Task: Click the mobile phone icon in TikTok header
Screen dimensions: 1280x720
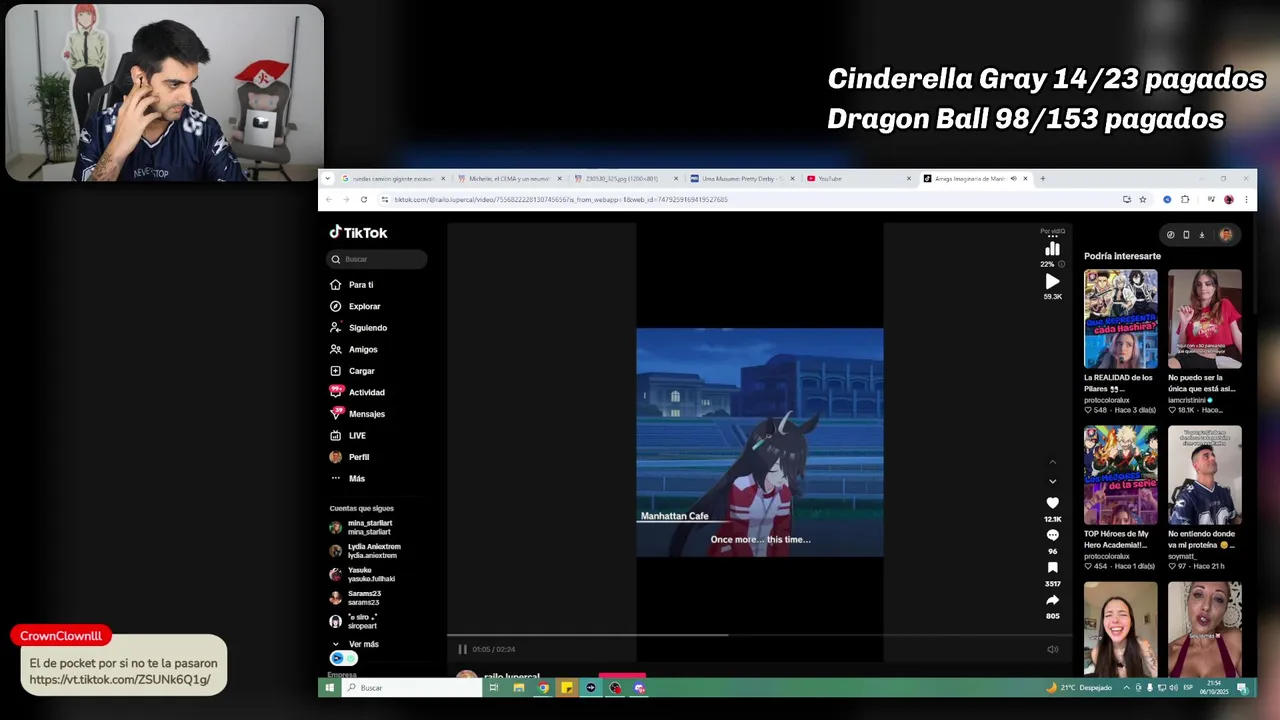Action: [x=1186, y=235]
